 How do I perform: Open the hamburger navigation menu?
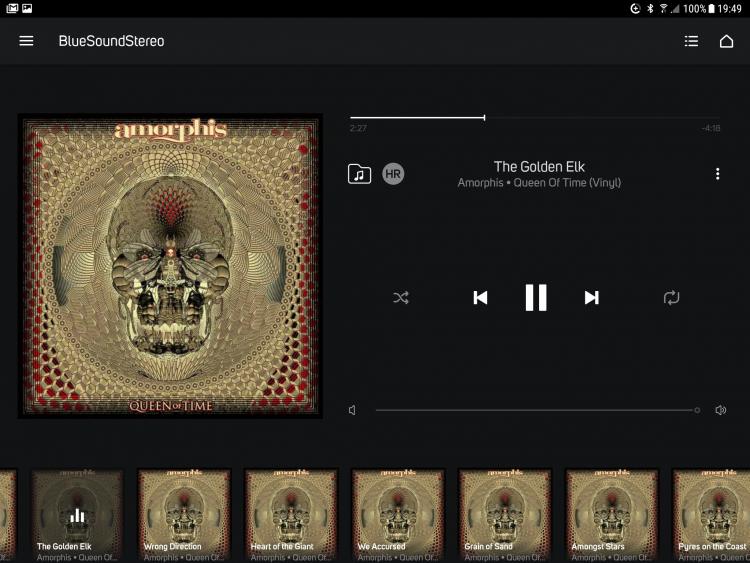coord(26,41)
